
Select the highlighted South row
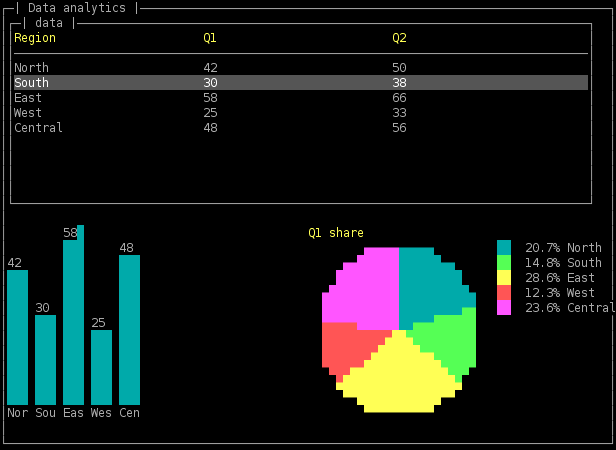click(x=301, y=83)
